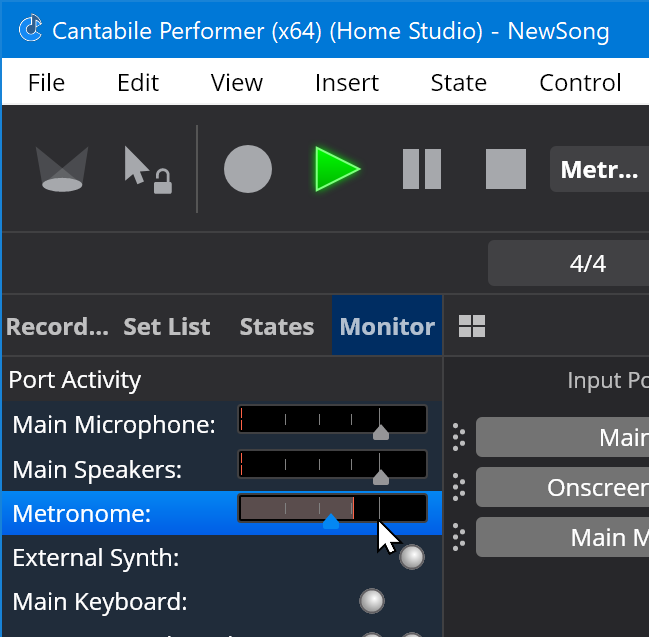
Task: Open the Control menu
Action: point(580,82)
